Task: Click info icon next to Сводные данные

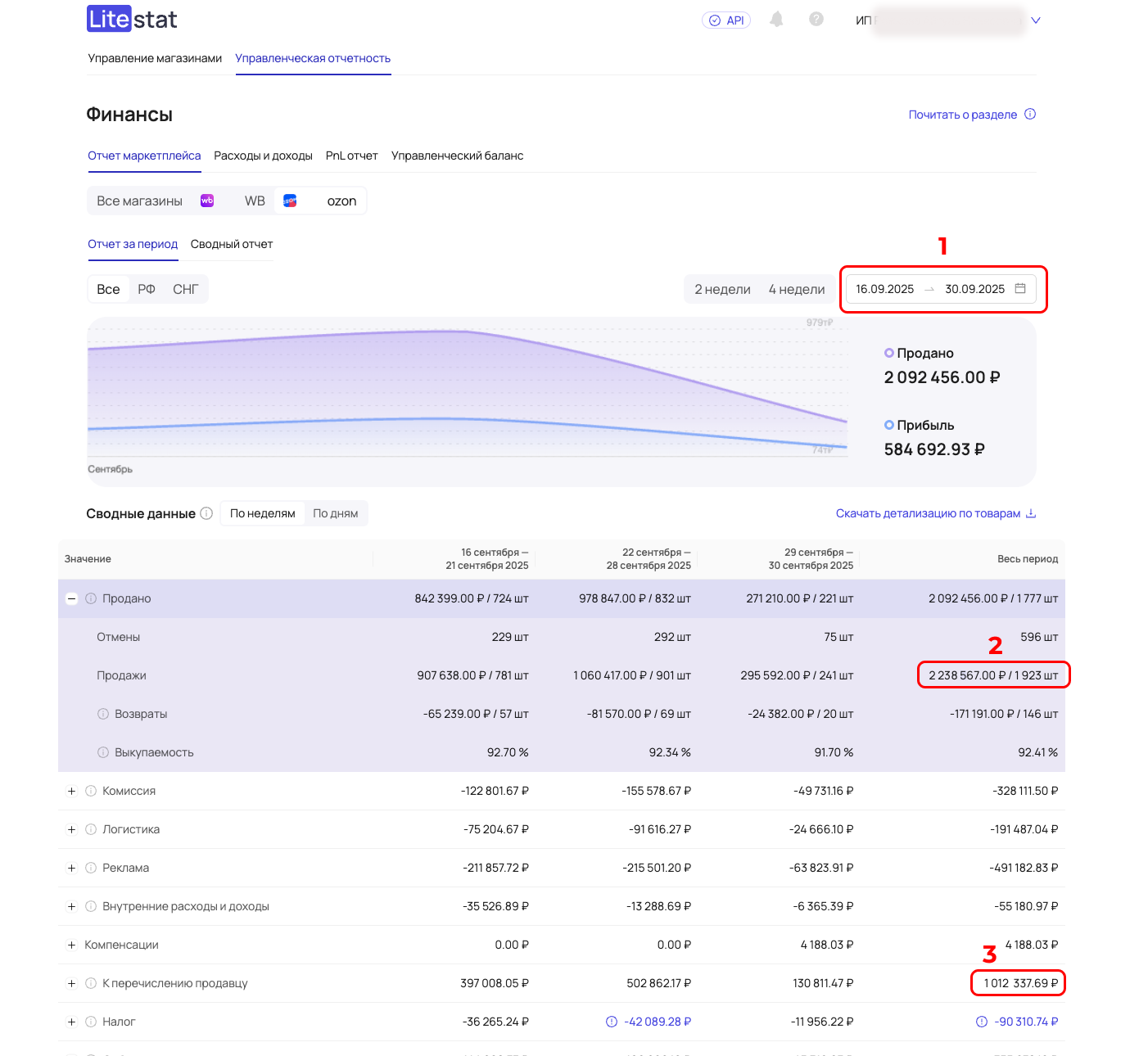Action: pos(206,513)
